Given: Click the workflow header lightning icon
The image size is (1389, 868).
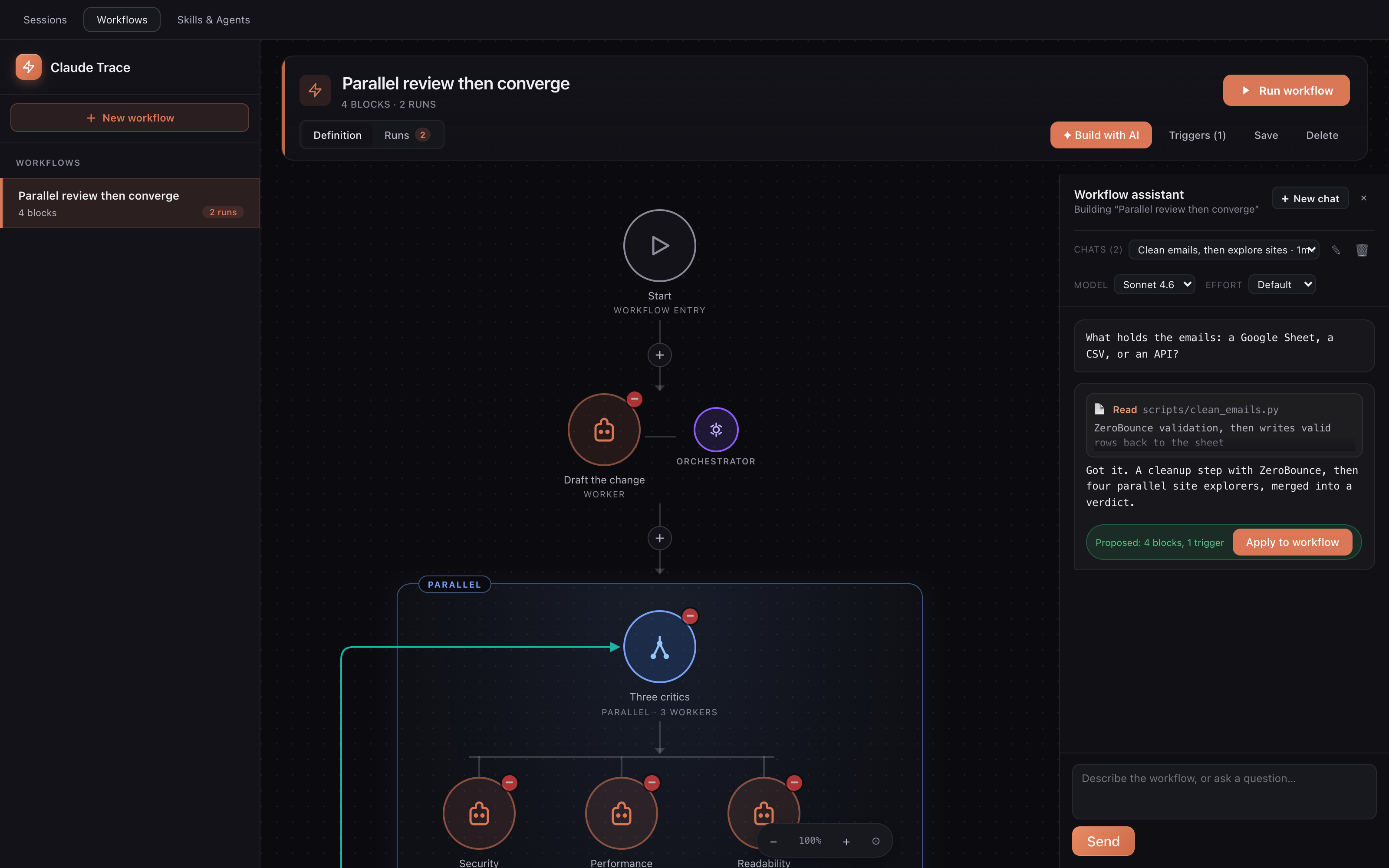Looking at the screenshot, I should click(315, 90).
